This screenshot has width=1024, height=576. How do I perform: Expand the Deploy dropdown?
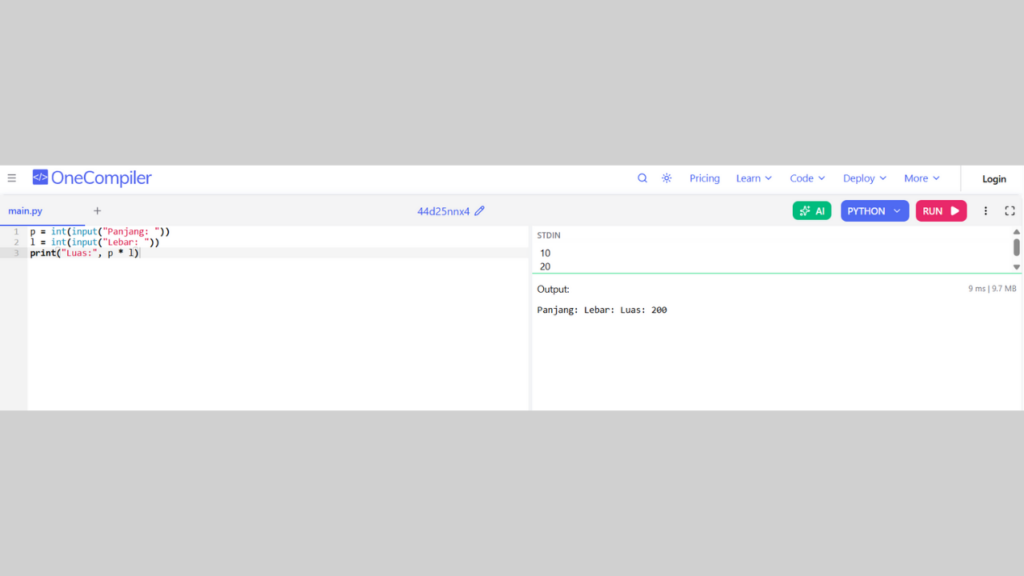(x=864, y=178)
